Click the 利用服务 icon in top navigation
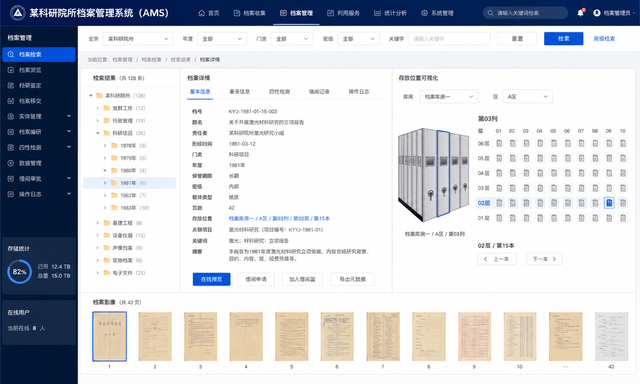 (x=330, y=13)
